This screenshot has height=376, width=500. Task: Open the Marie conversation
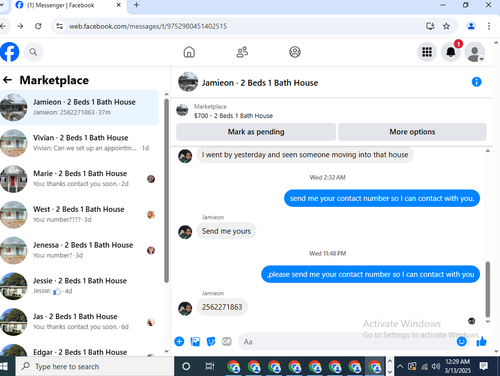pyautogui.click(x=79, y=179)
